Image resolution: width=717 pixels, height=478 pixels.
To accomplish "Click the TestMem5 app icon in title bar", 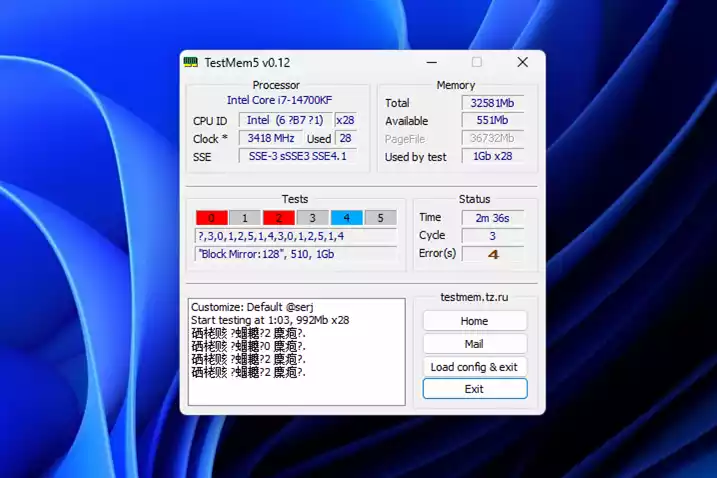I will (x=191, y=62).
